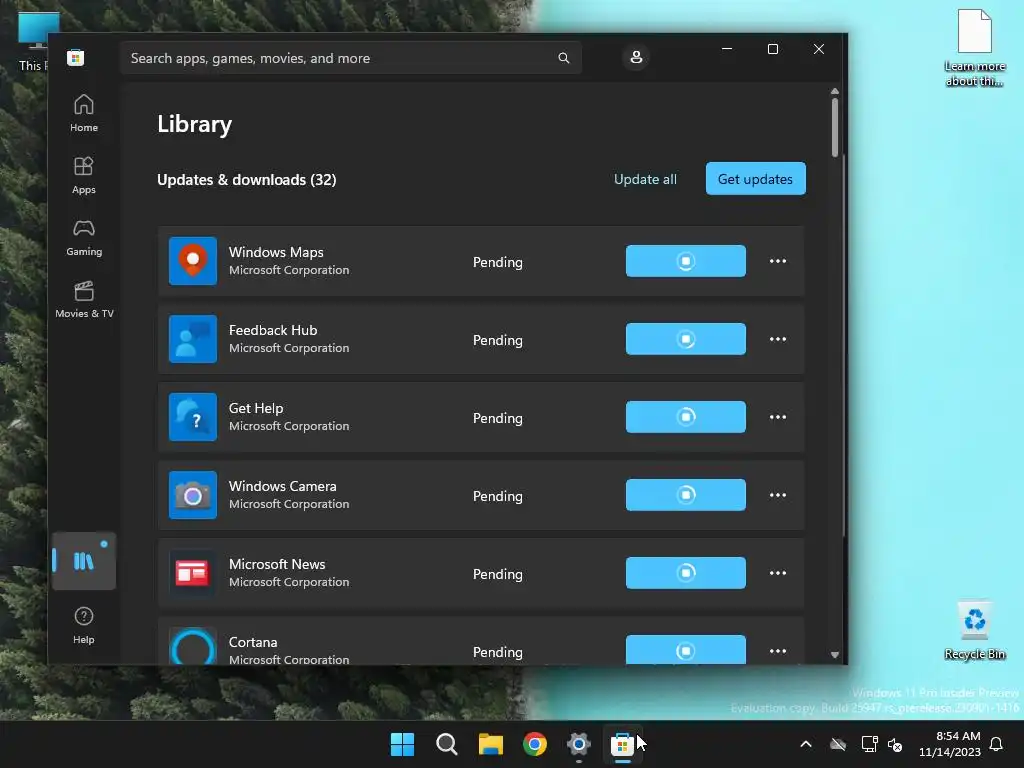Screen dimensions: 1024x768
Task: Focus the Search apps, games, movies field
Action: [351, 58]
